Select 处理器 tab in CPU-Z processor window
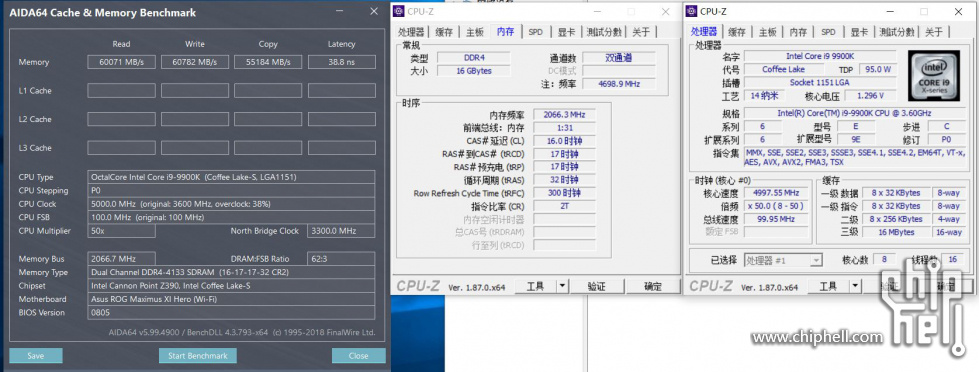 point(704,31)
